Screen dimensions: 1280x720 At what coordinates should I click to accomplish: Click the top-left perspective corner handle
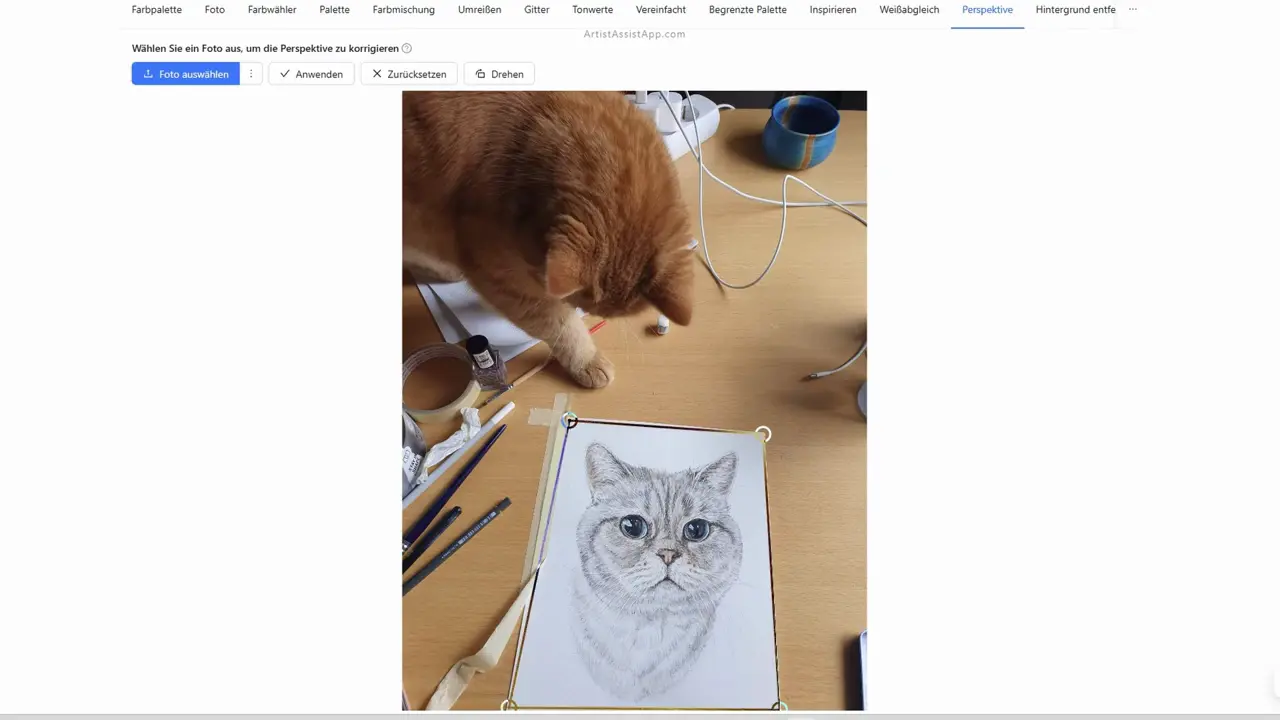tap(569, 421)
